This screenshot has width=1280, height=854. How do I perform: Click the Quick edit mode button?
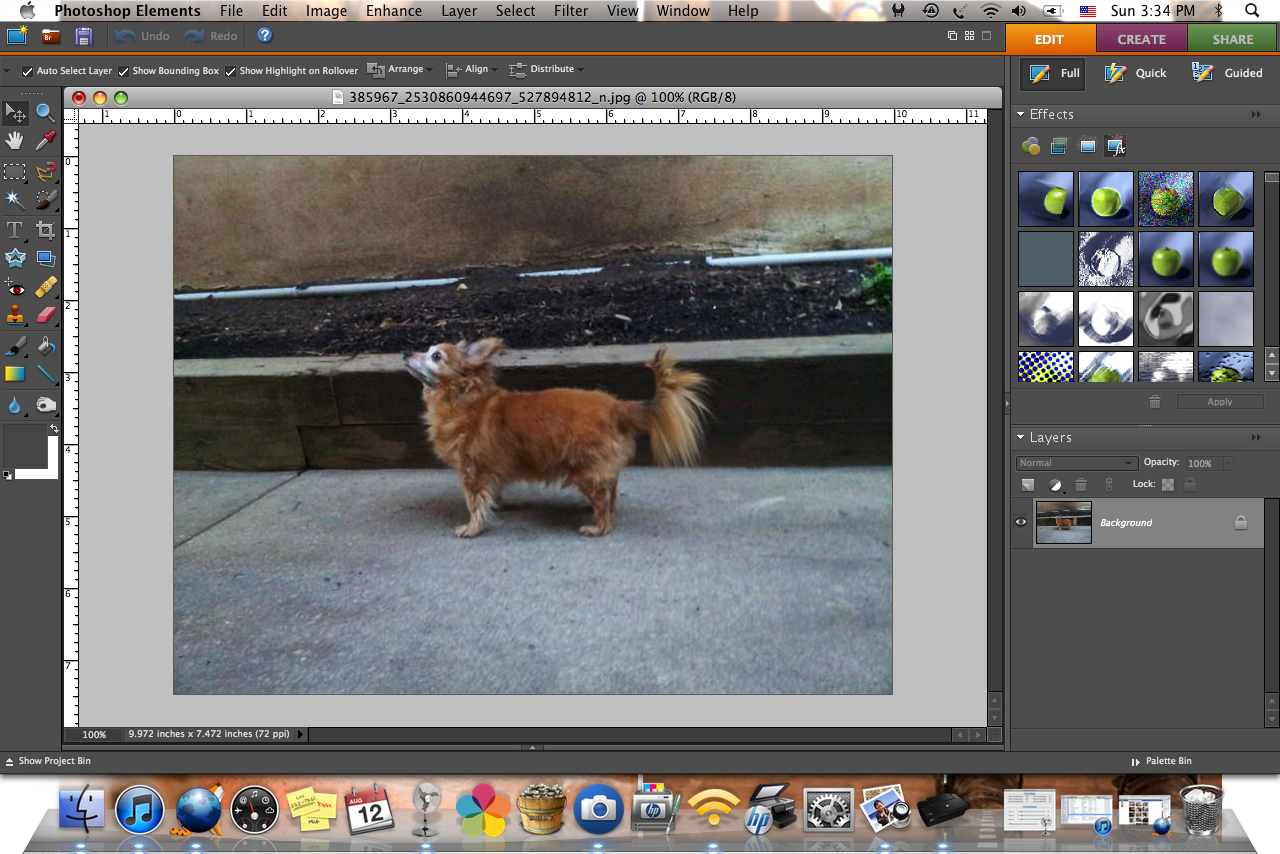tap(1136, 73)
